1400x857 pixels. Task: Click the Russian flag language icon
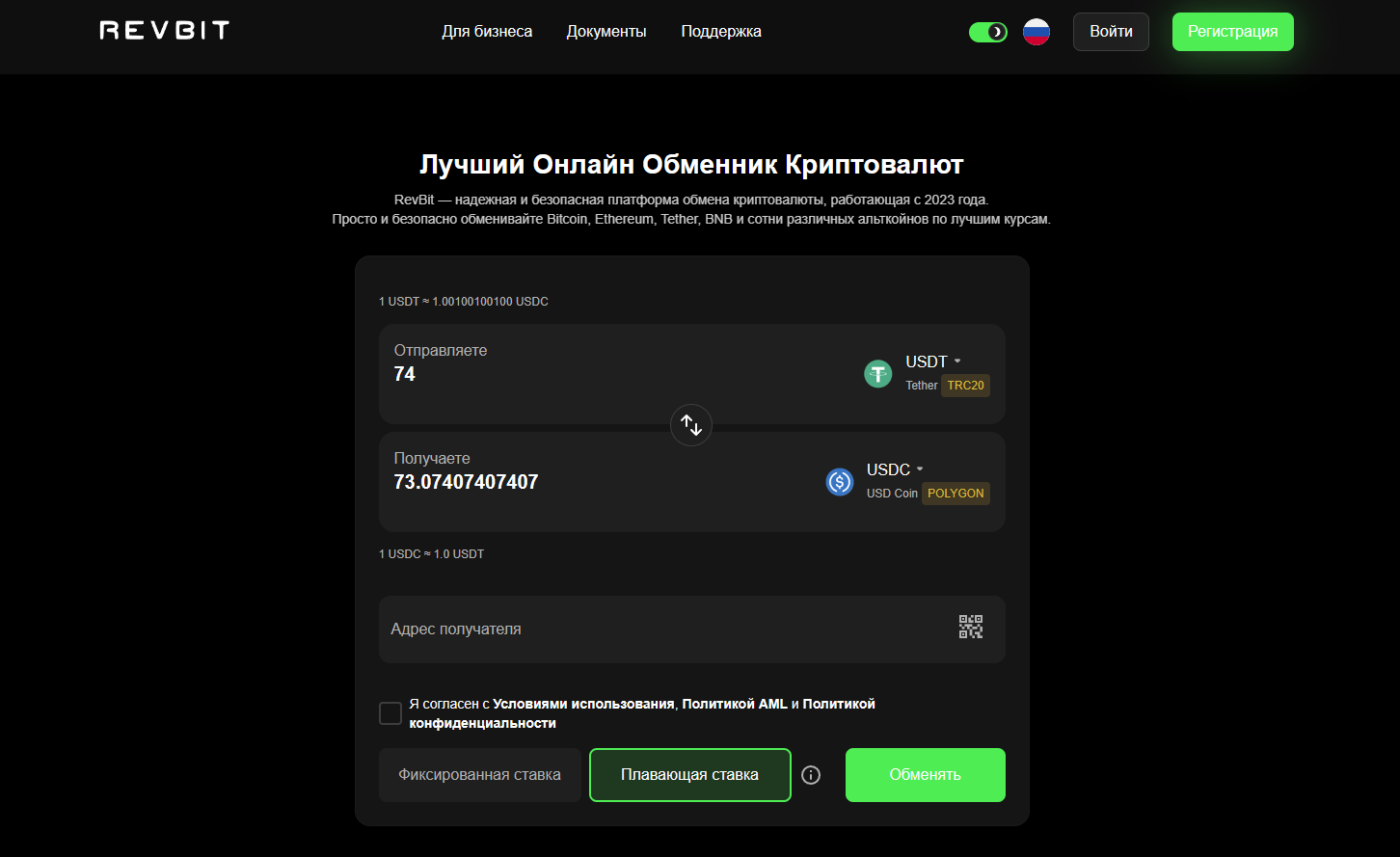[1037, 32]
